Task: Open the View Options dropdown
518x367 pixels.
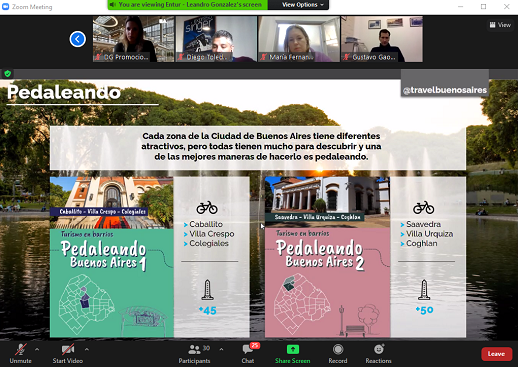Action: point(303,5)
